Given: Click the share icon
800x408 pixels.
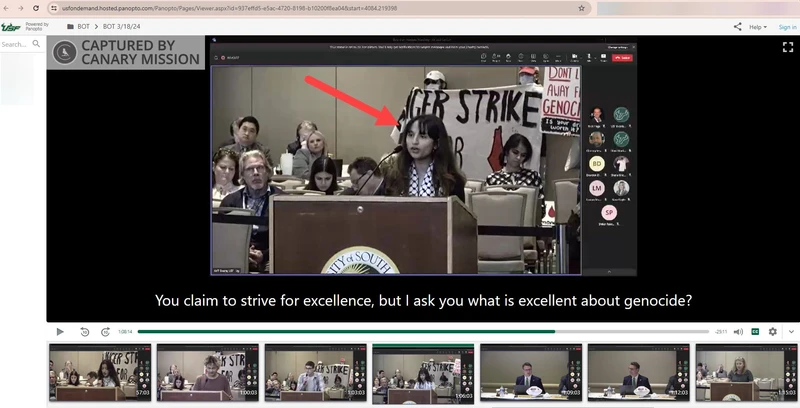Looking at the screenshot, I should 737,27.
